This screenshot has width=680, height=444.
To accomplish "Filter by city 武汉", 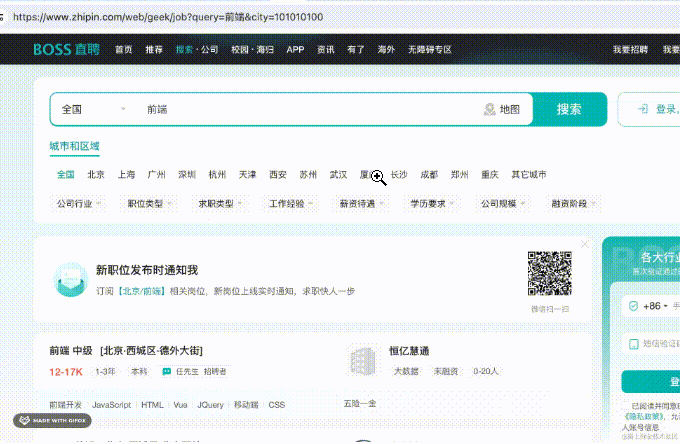I will pyautogui.click(x=338, y=174).
